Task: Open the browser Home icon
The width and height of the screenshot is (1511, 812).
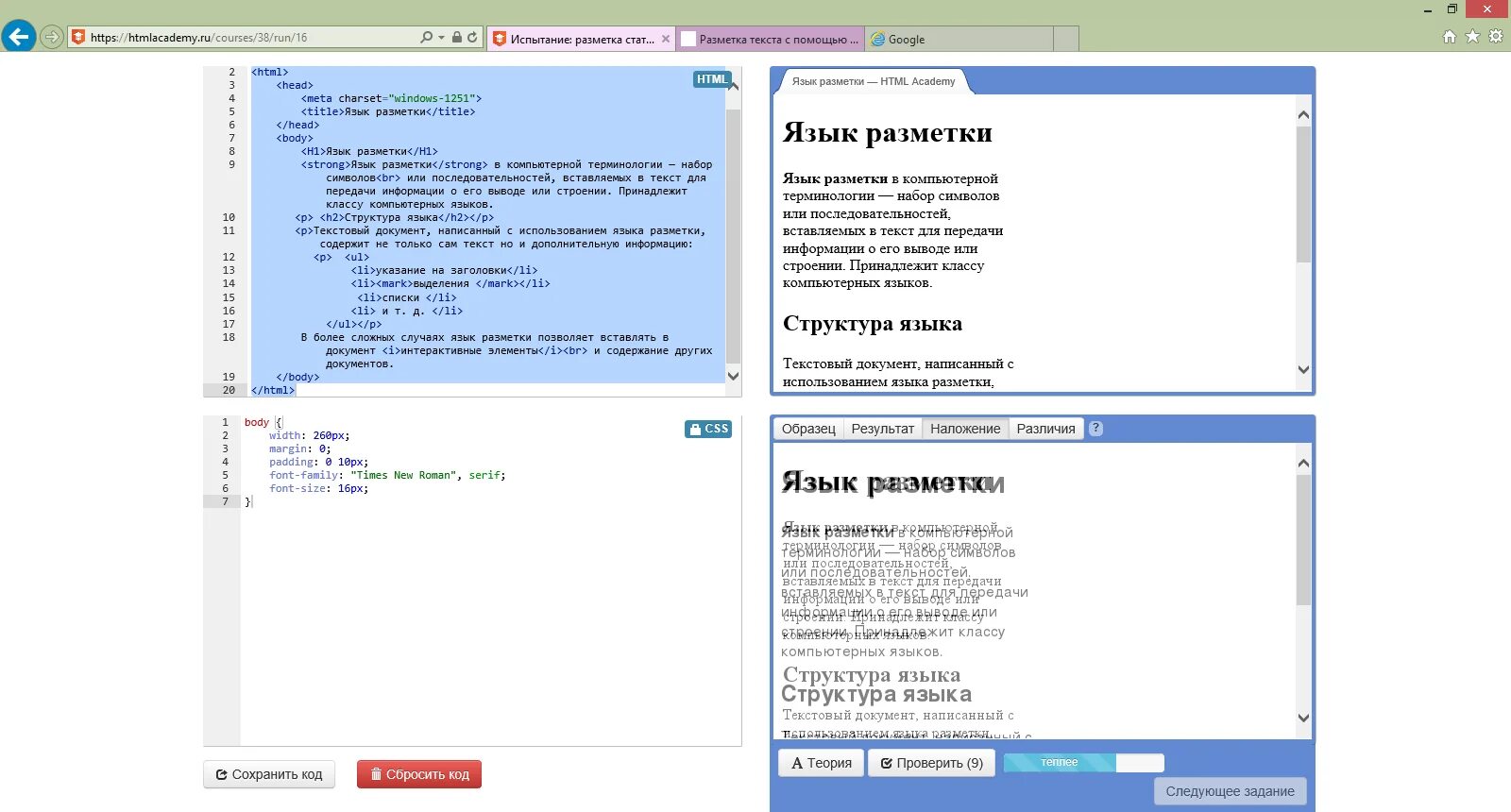Action: [1450, 37]
